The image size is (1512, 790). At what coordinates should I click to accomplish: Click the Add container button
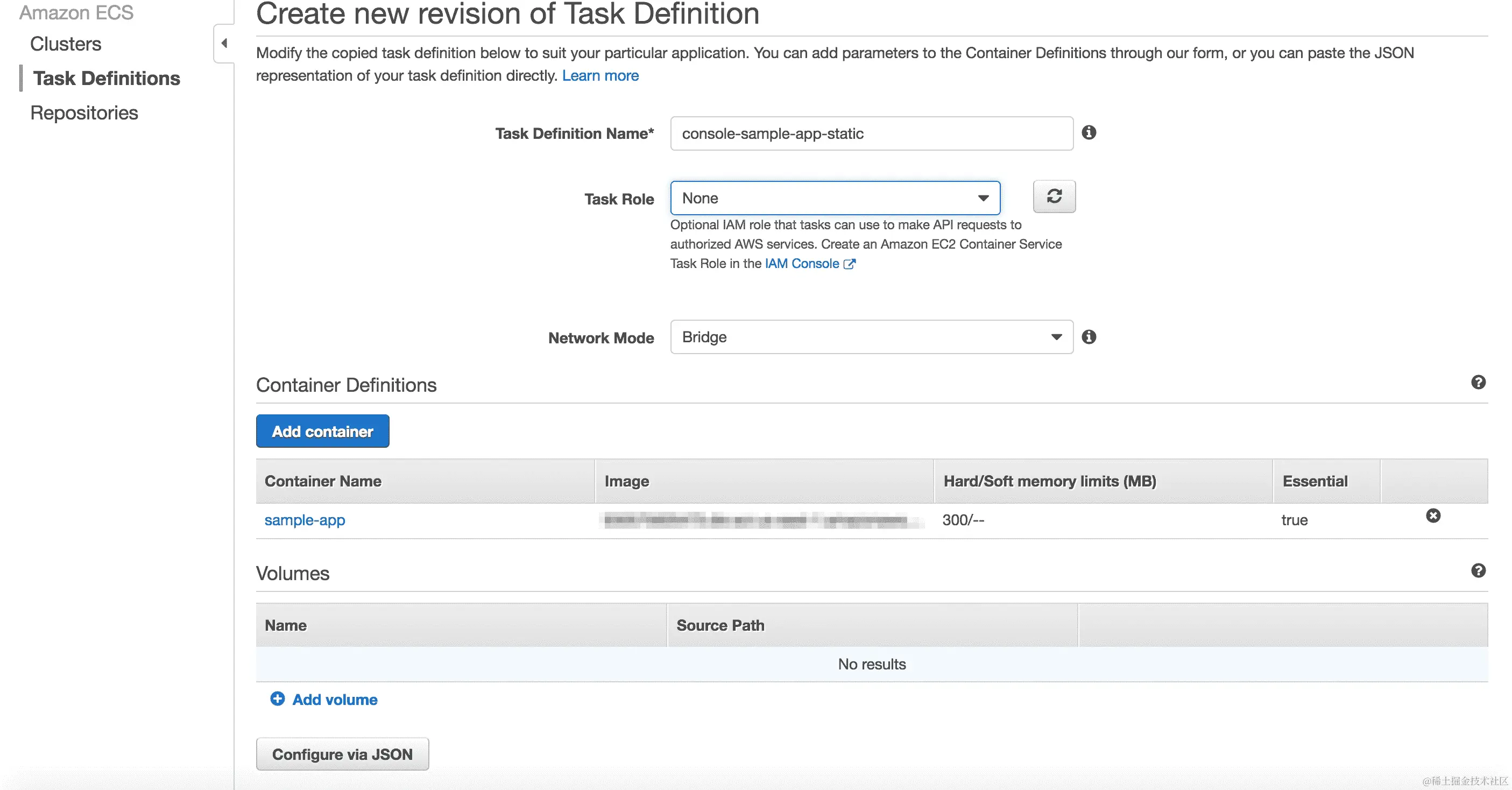pos(322,432)
